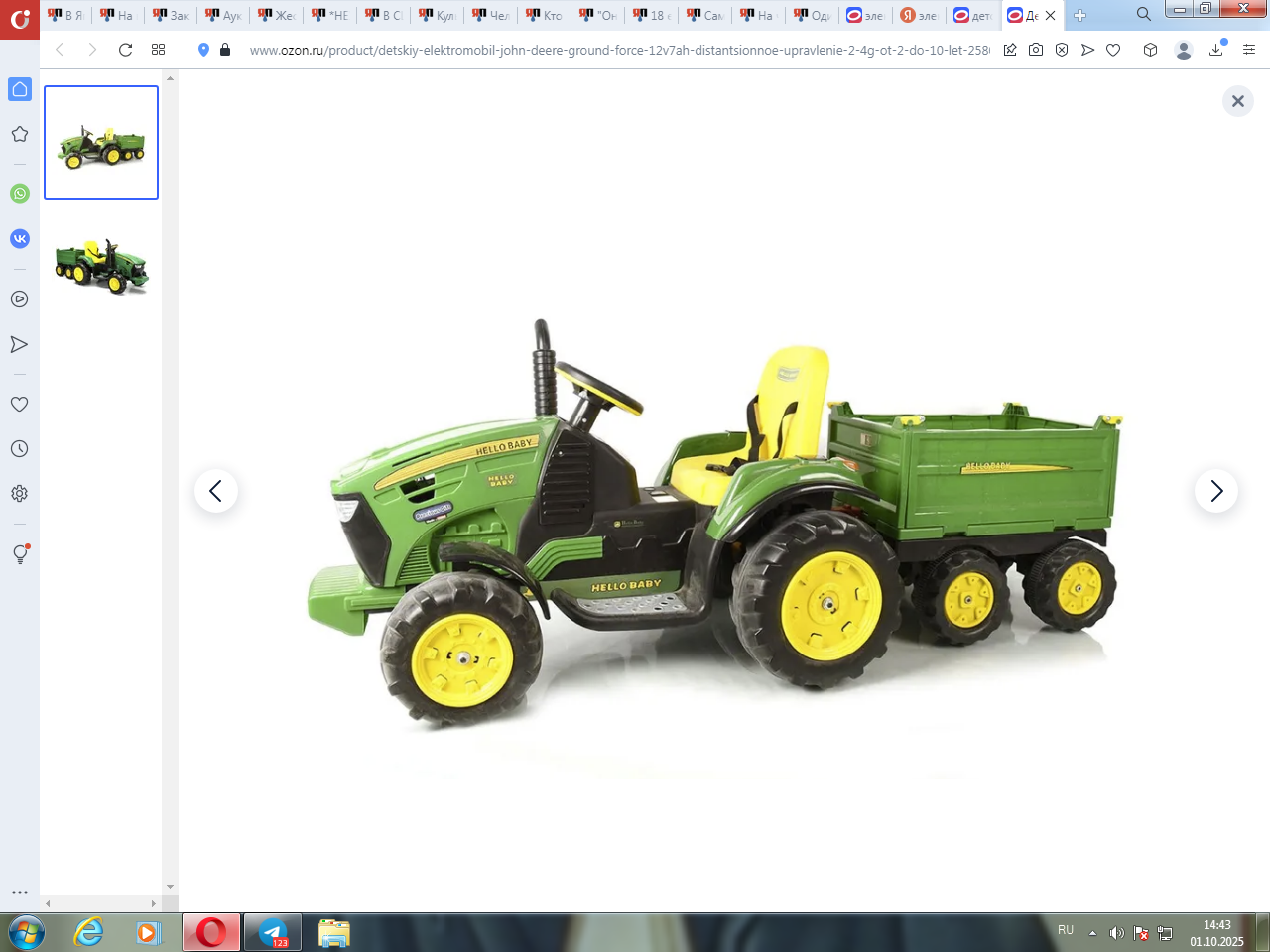Open sidebar setup three-dots menu
This screenshot has width=1270, height=952.
tap(20, 892)
